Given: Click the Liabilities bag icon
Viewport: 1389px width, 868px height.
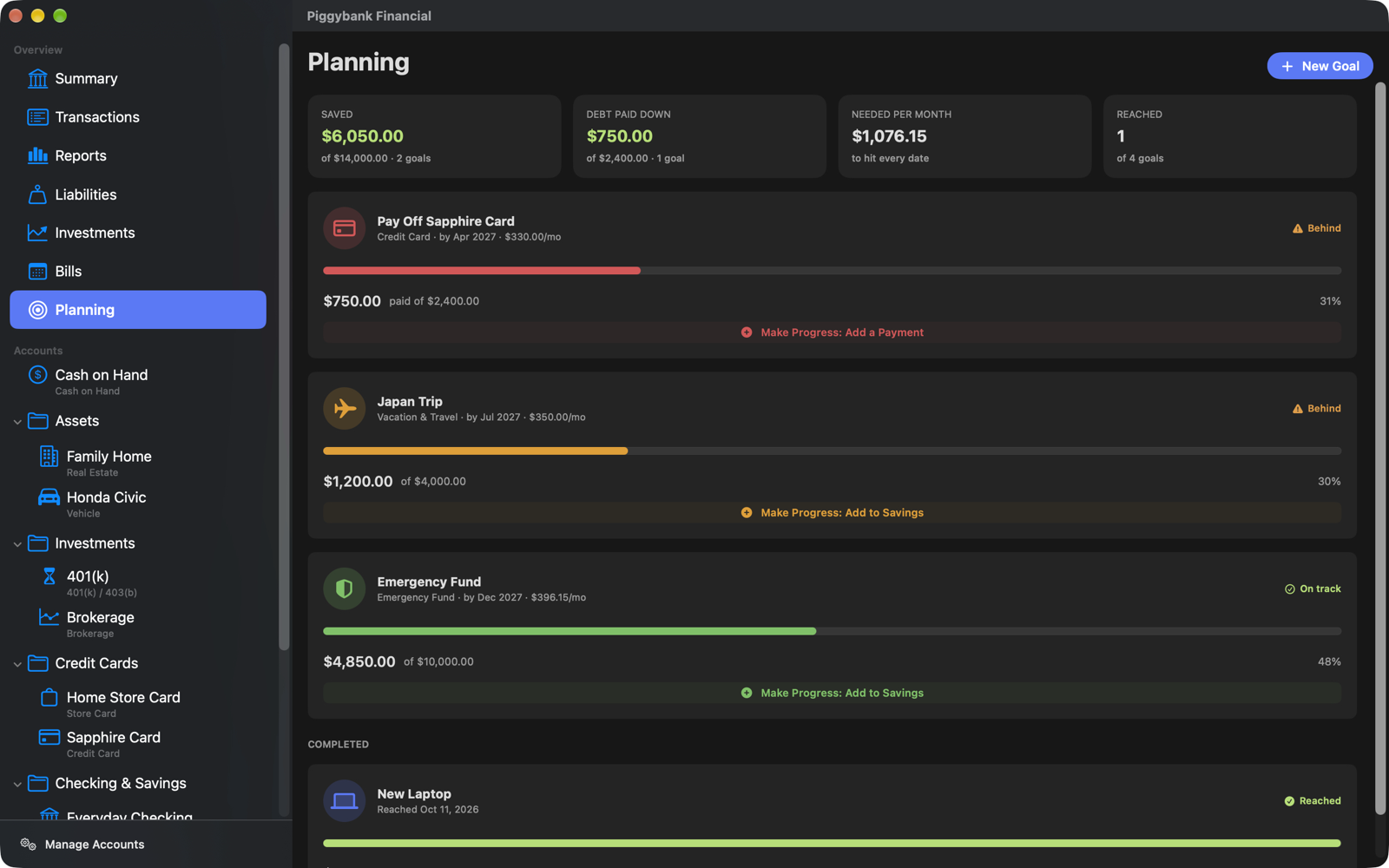Looking at the screenshot, I should [x=37, y=194].
